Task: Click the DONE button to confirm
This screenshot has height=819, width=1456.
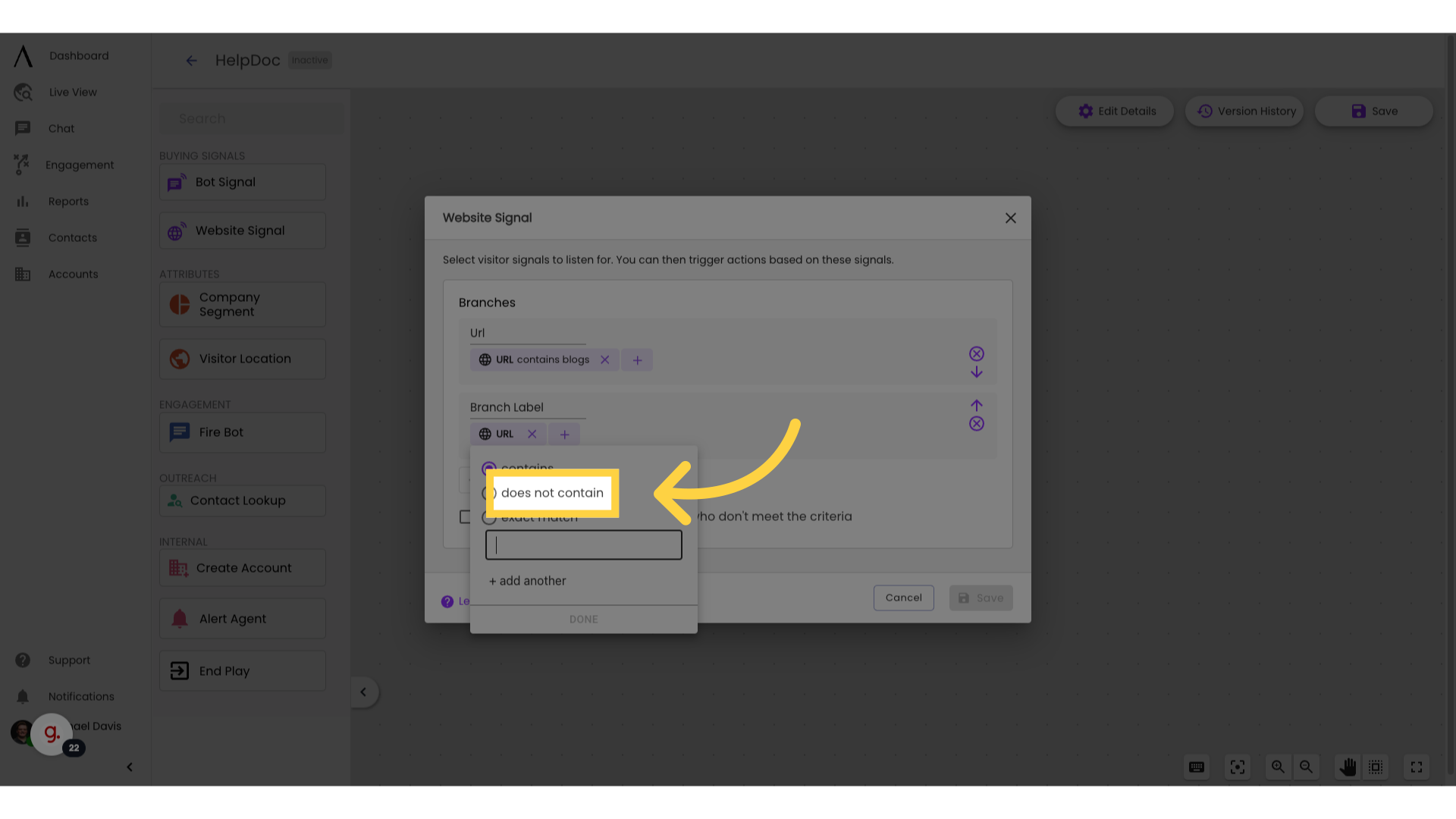Action: coord(584,618)
